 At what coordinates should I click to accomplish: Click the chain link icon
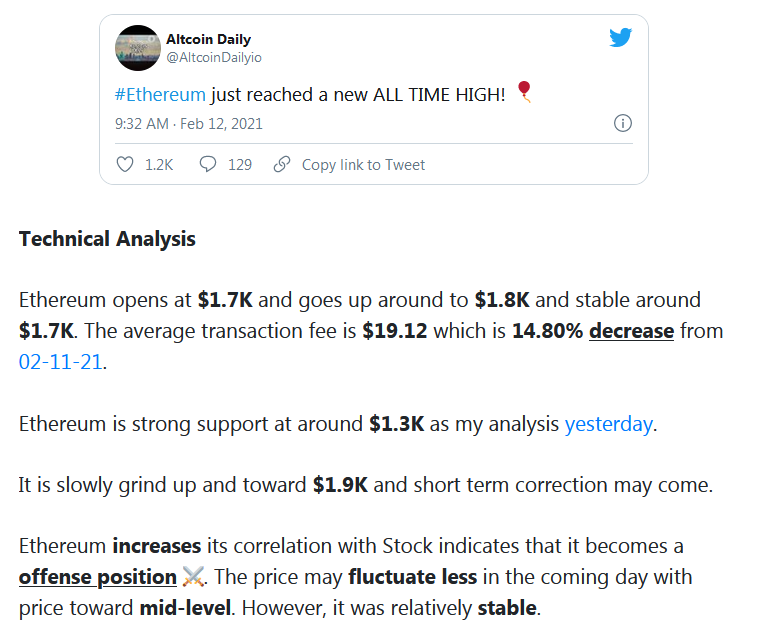tap(282, 164)
